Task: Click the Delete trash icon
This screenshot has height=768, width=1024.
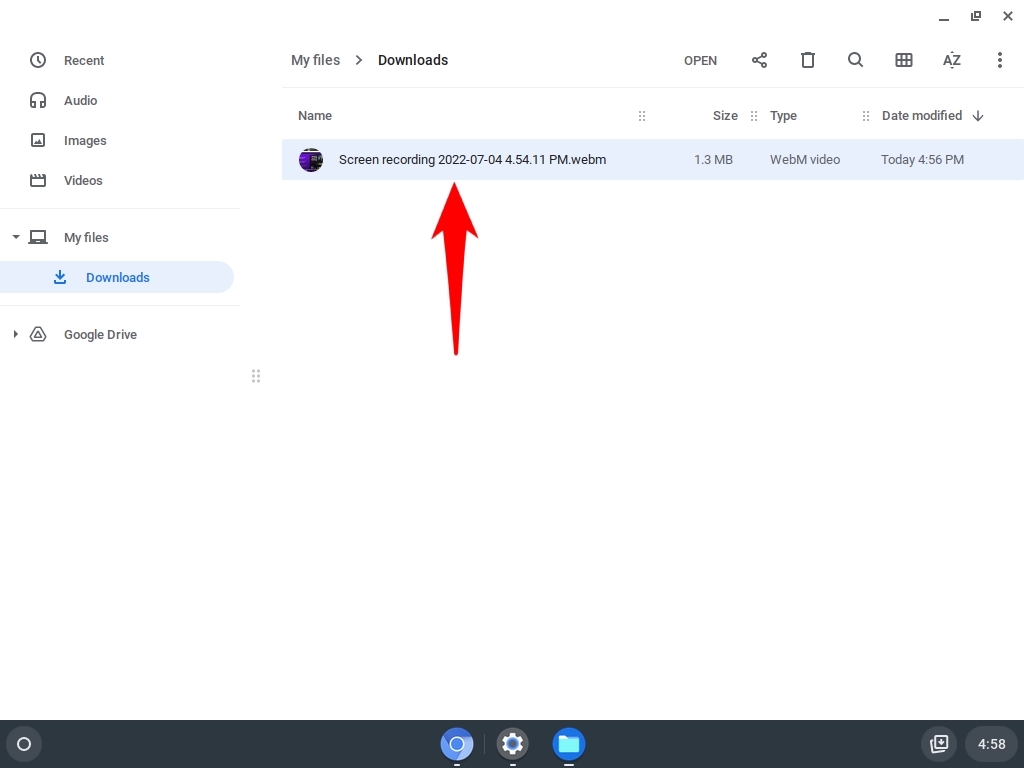Action: click(807, 60)
